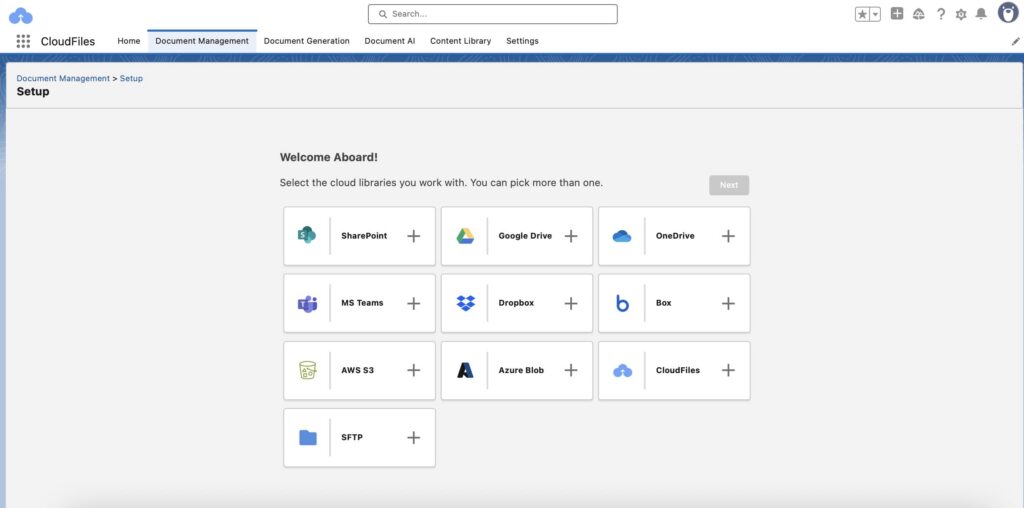This screenshot has width=1024, height=508.
Task: Click the Dropbox label text
Action: tap(516, 303)
